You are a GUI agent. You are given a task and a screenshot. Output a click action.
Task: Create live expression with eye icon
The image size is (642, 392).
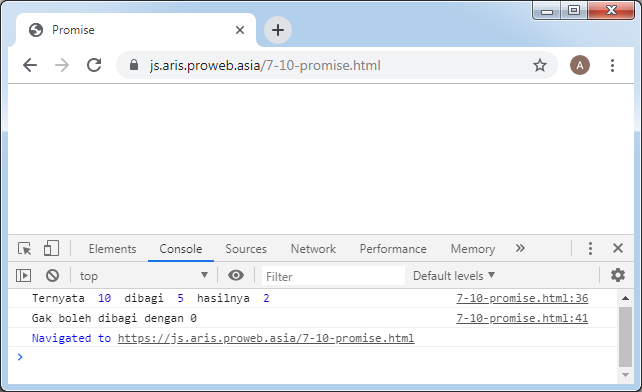pos(236,275)
